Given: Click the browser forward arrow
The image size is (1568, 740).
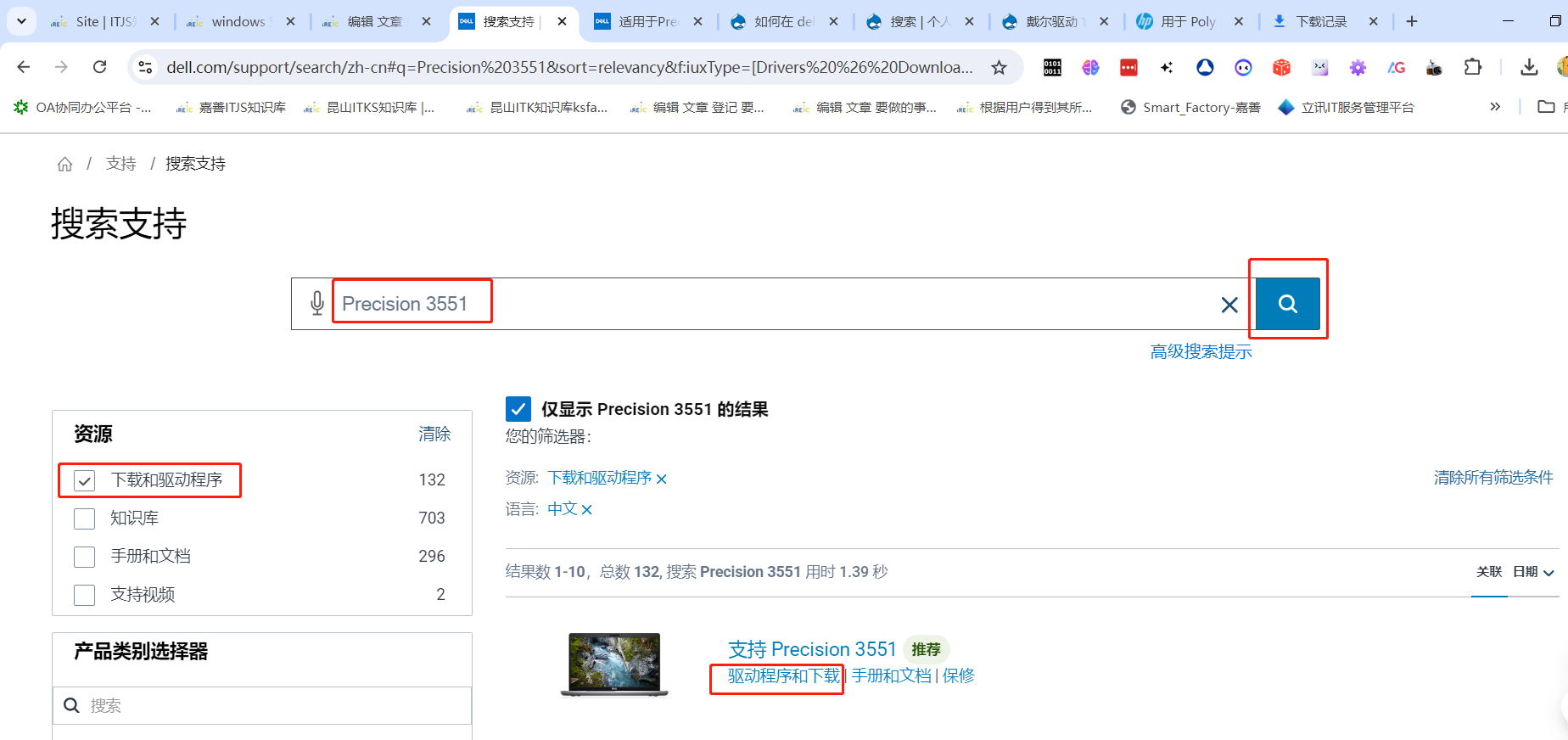Looking at the screenshot, I should click(61, 67).
